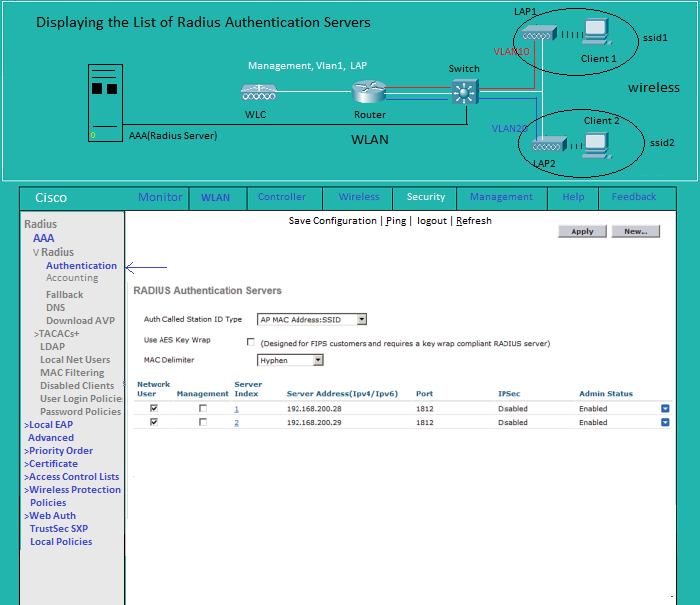Select Download AVP in sidebar
The width and height of the screenshot is (700, 605).
[x=80, y=321]
